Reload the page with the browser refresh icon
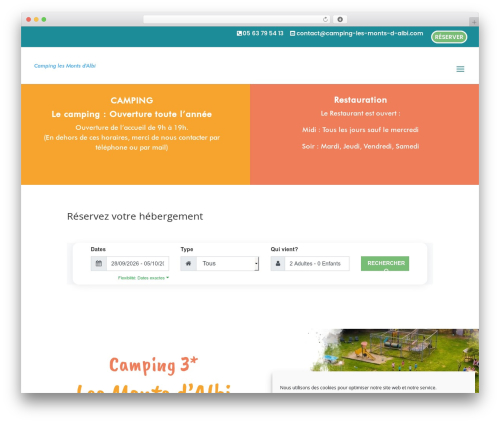 (x=325, y=19)
